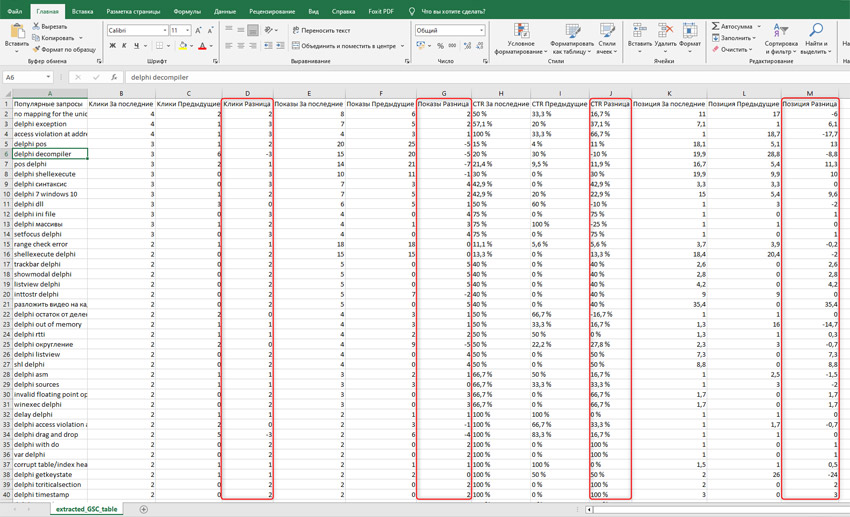850x517 pixels.
Task: Expand the Очистить dropdown
Action: [751, 49]
